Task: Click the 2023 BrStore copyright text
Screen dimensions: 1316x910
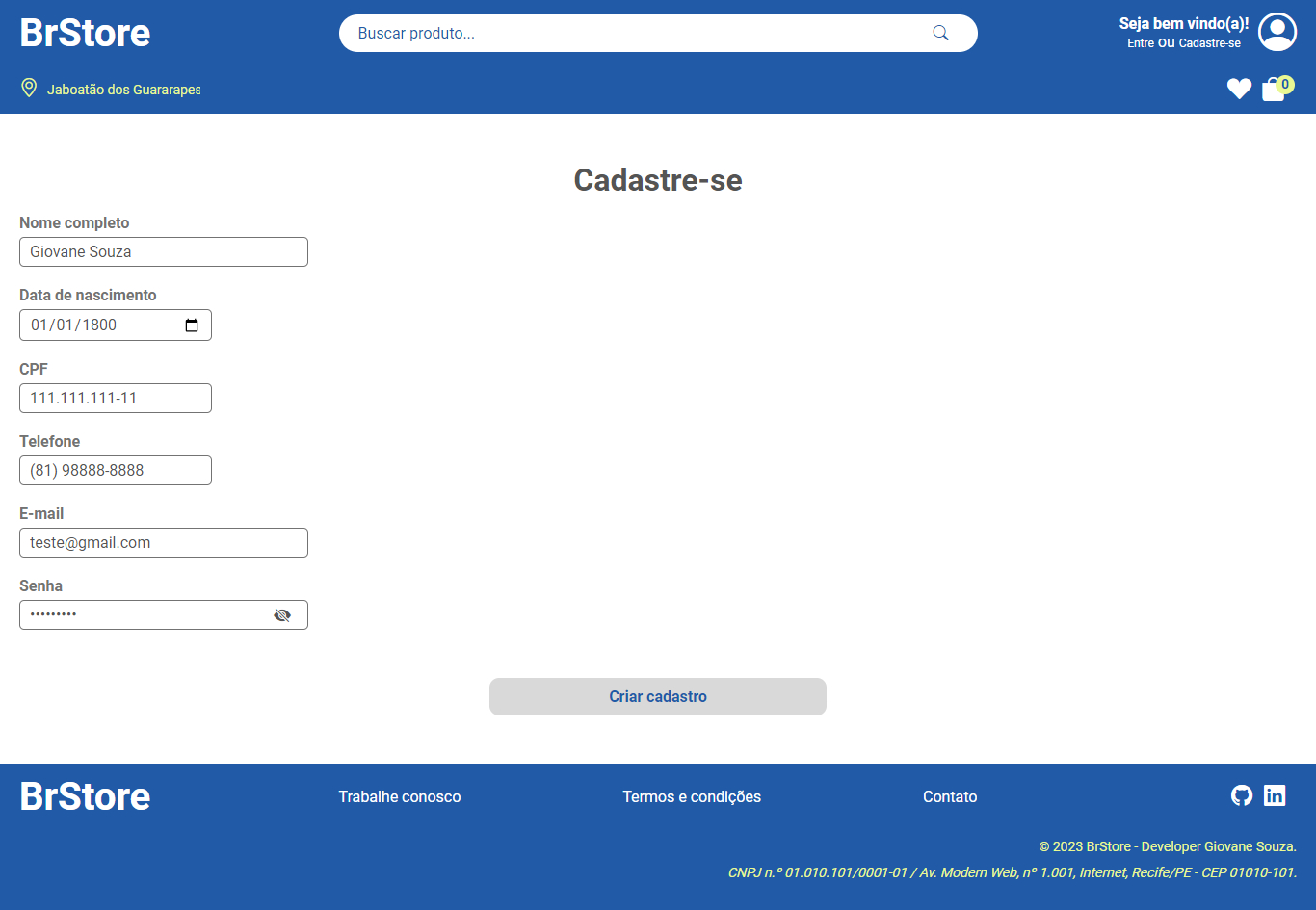Action: [x=1168, y=846]
